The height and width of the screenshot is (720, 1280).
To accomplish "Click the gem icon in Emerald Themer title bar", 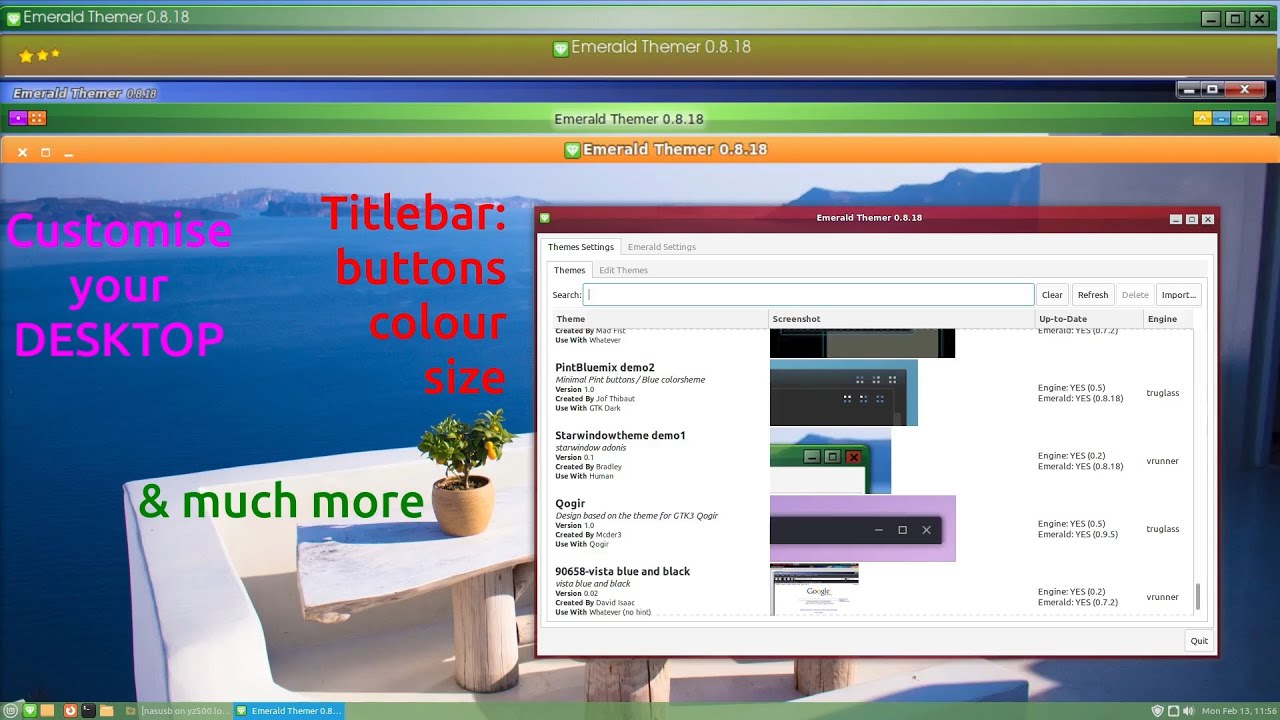I will pos(545,218).
